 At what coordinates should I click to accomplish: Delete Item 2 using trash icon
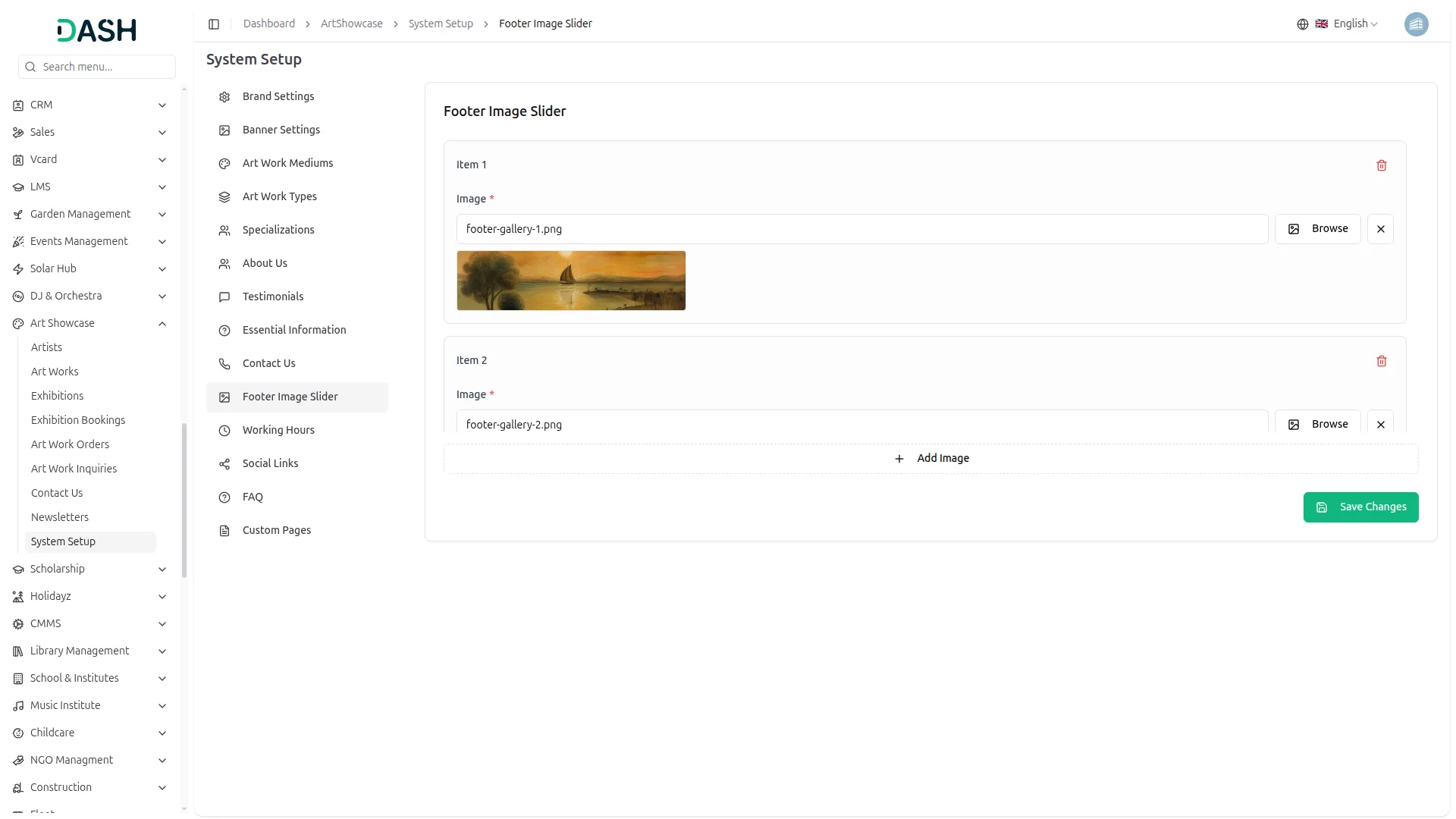1381,361
